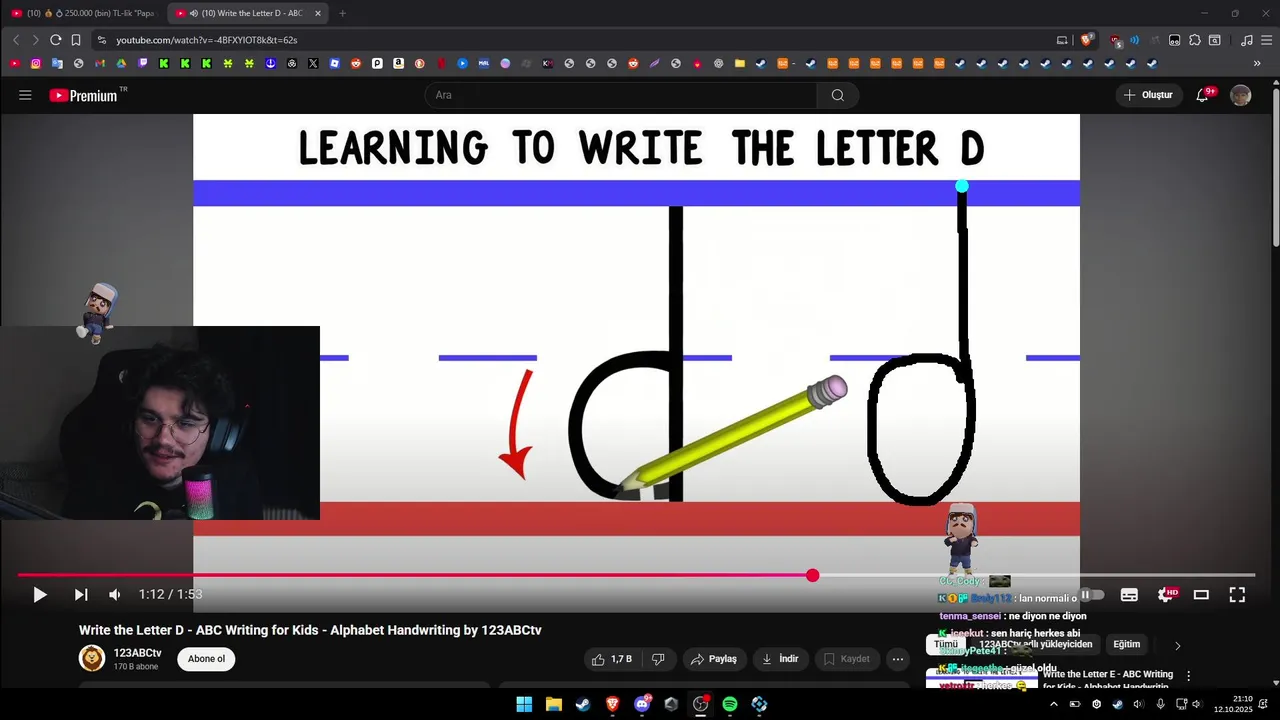Open the browser main menu
Viewport: 1280px width, 720px height.
point(1266,40)
